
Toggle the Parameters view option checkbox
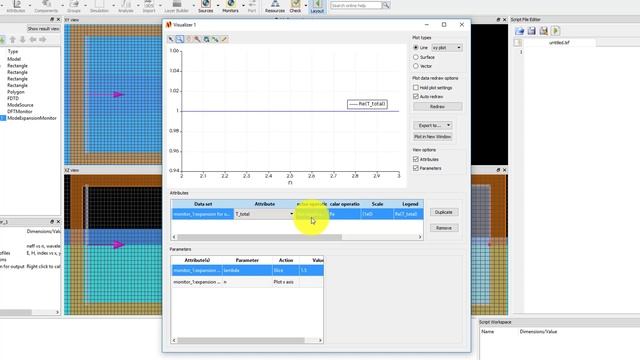point(416,168)
